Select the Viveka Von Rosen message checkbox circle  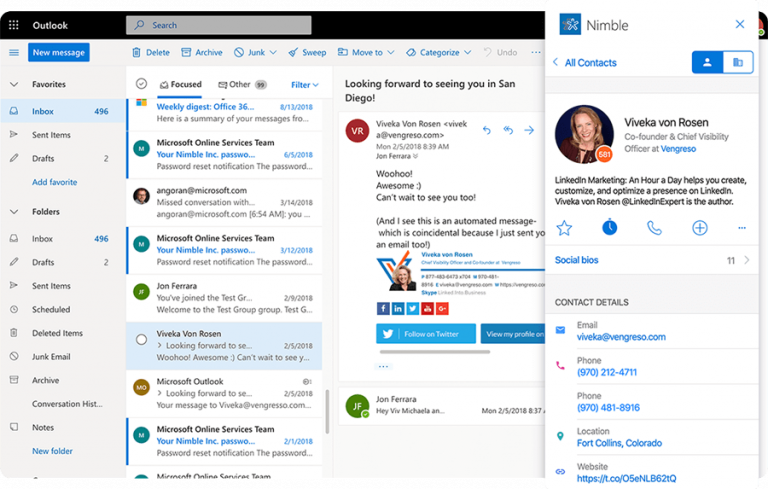pos(141,340)
